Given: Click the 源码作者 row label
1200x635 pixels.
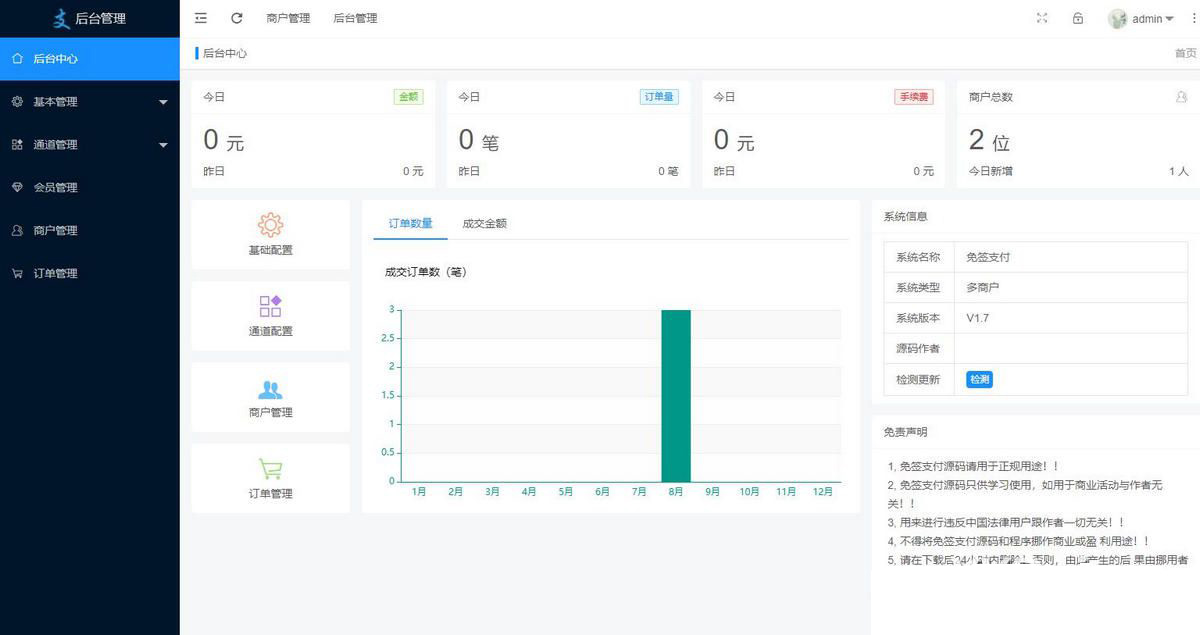Looking at the screenshot, I should (x=918, y=348).
